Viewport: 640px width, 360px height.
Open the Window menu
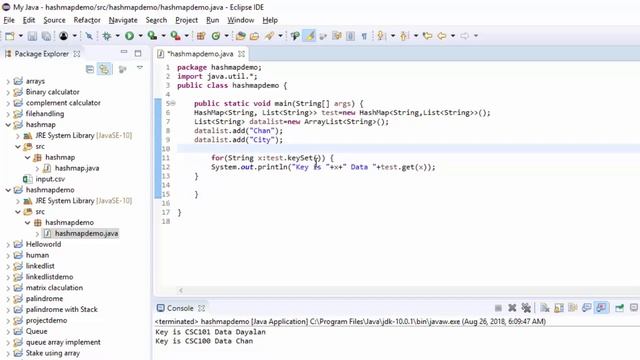[x=240, y=20]
